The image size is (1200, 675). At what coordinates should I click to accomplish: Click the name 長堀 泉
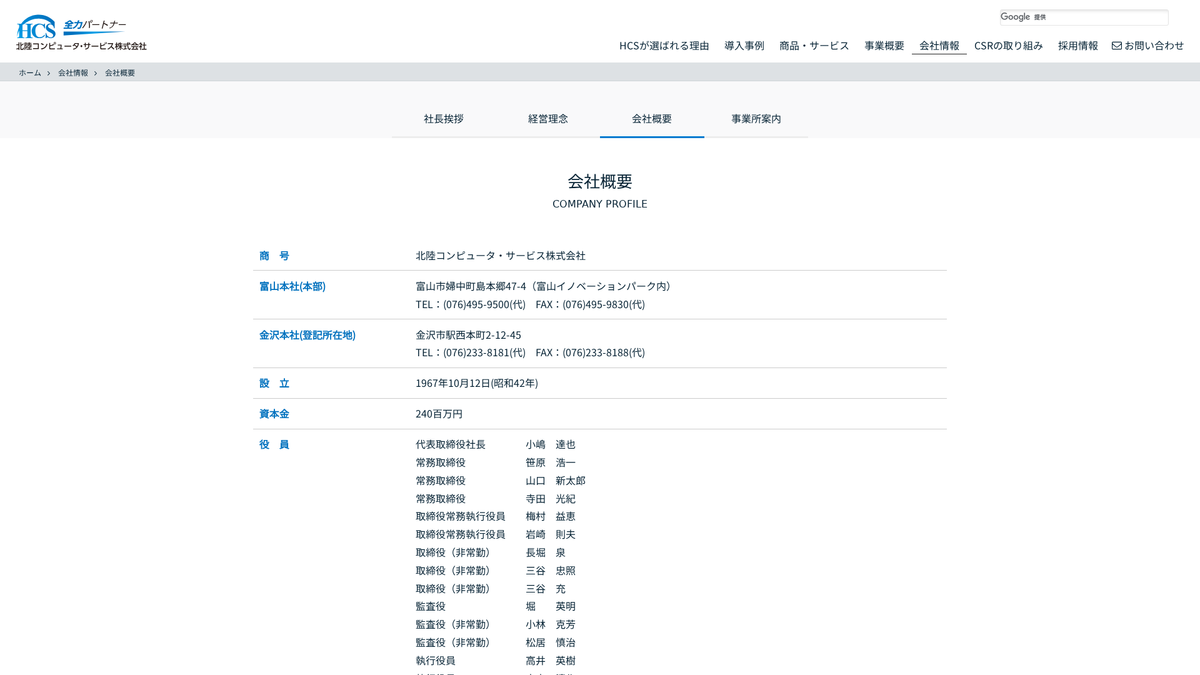point(546,552)
